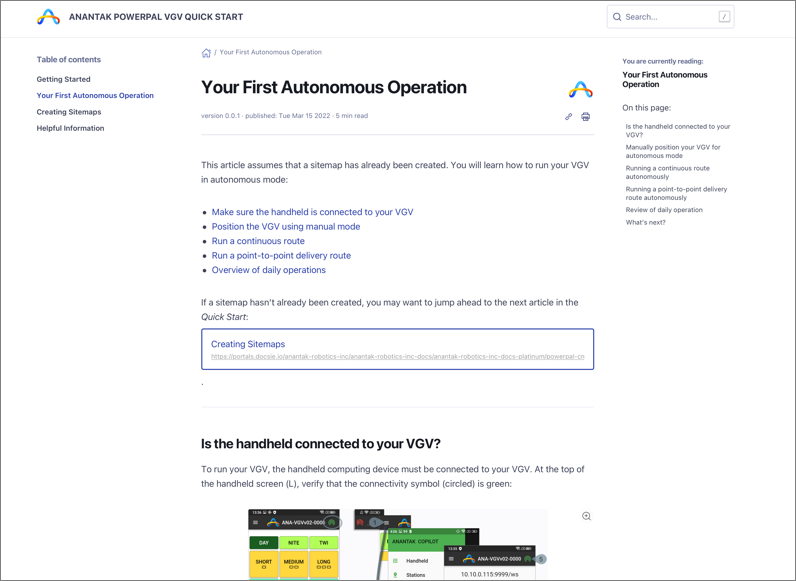Screen dimensions: 796x581
Task: Click the Anantak logo beside the article title
Action: 581,89
